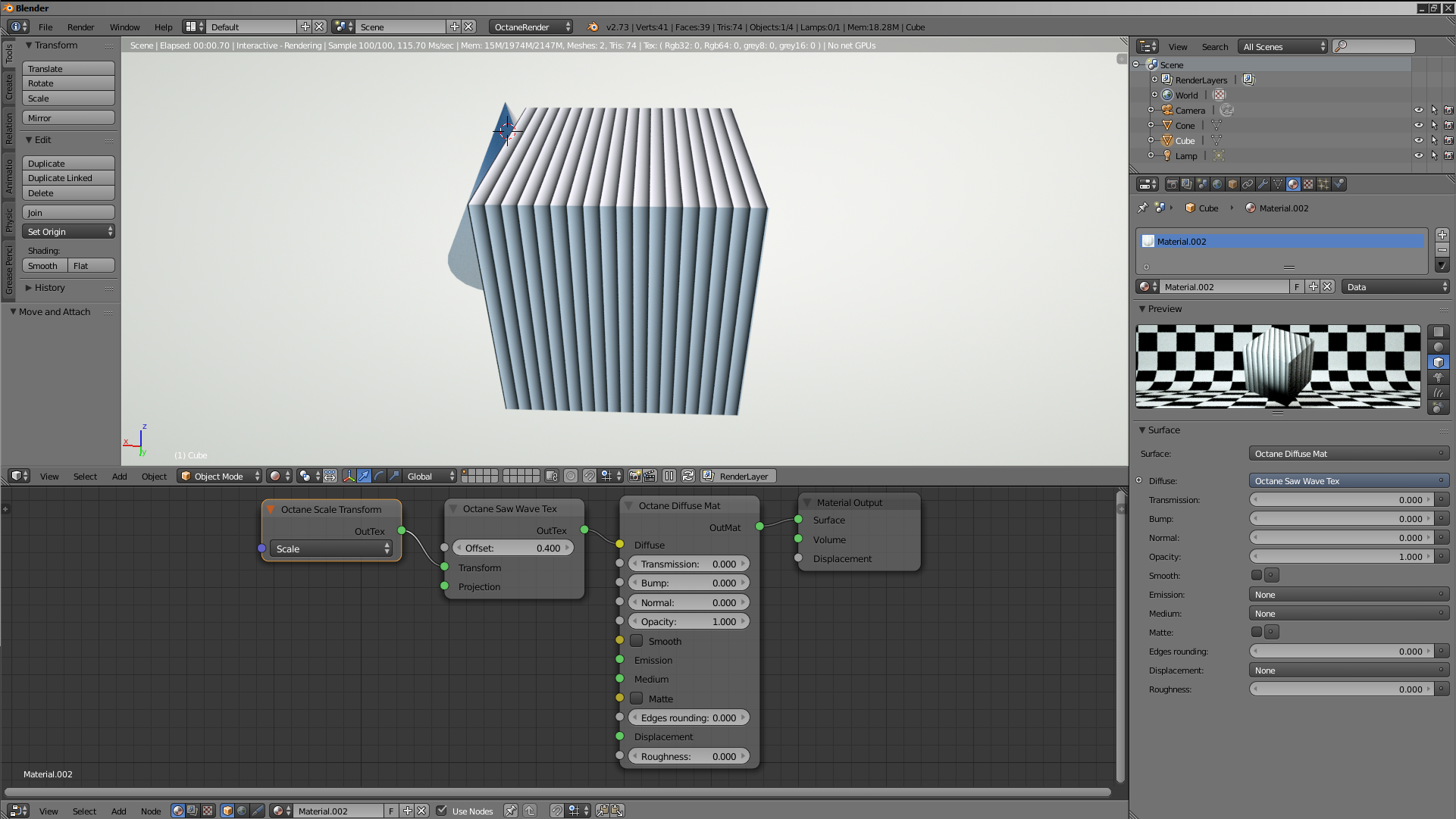
Task: Expand the History panel
Action: pyautogui.click(x=49, y=288)
